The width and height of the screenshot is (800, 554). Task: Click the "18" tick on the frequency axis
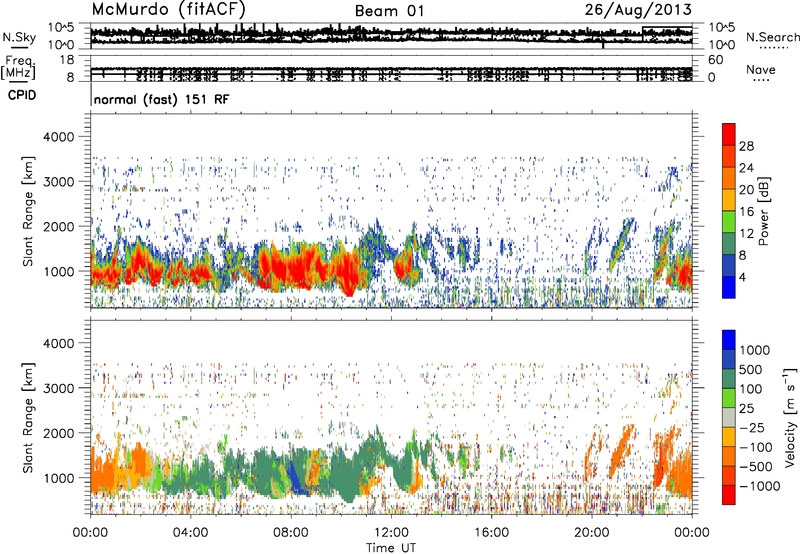point(67,60)
